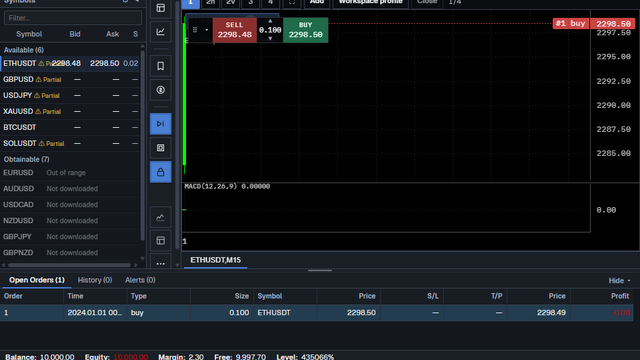Click the warning icon beside XAUUSD
640x360 pixels.
[x=38, y=111]
